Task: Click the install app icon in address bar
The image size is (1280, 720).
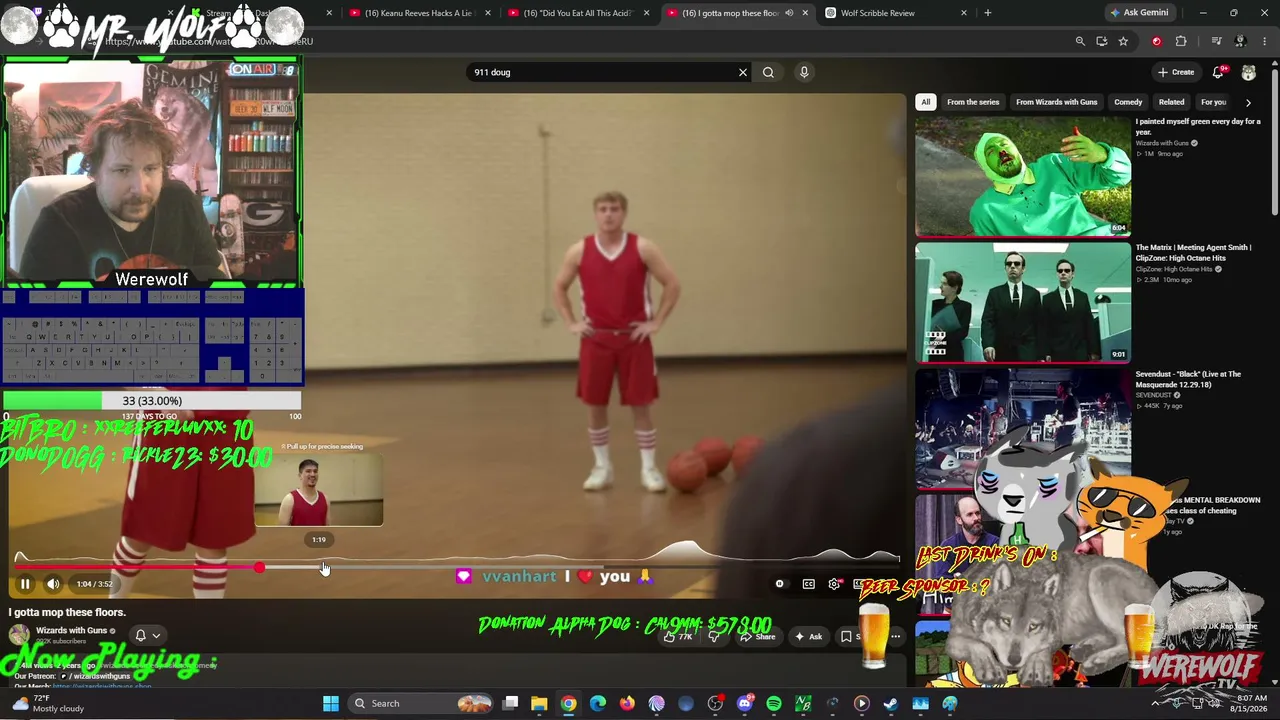Action: [x=1101, y=41]
